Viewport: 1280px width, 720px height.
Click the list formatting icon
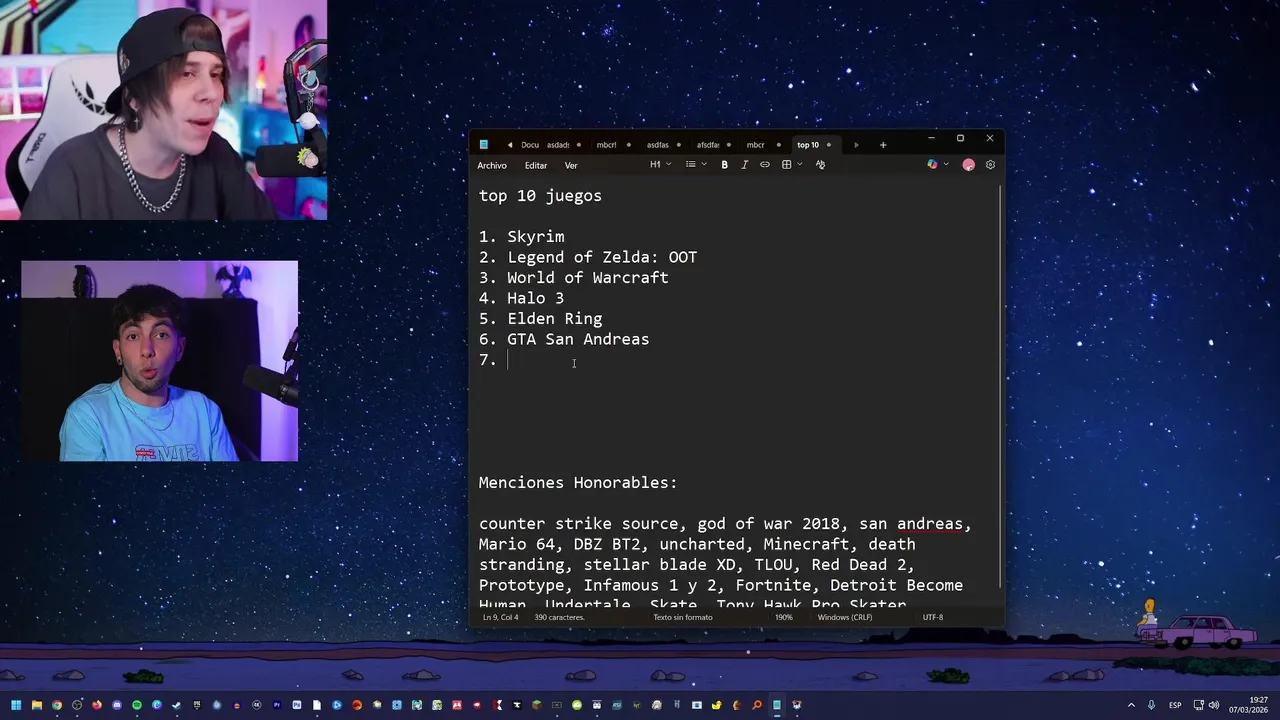[690, 165]
